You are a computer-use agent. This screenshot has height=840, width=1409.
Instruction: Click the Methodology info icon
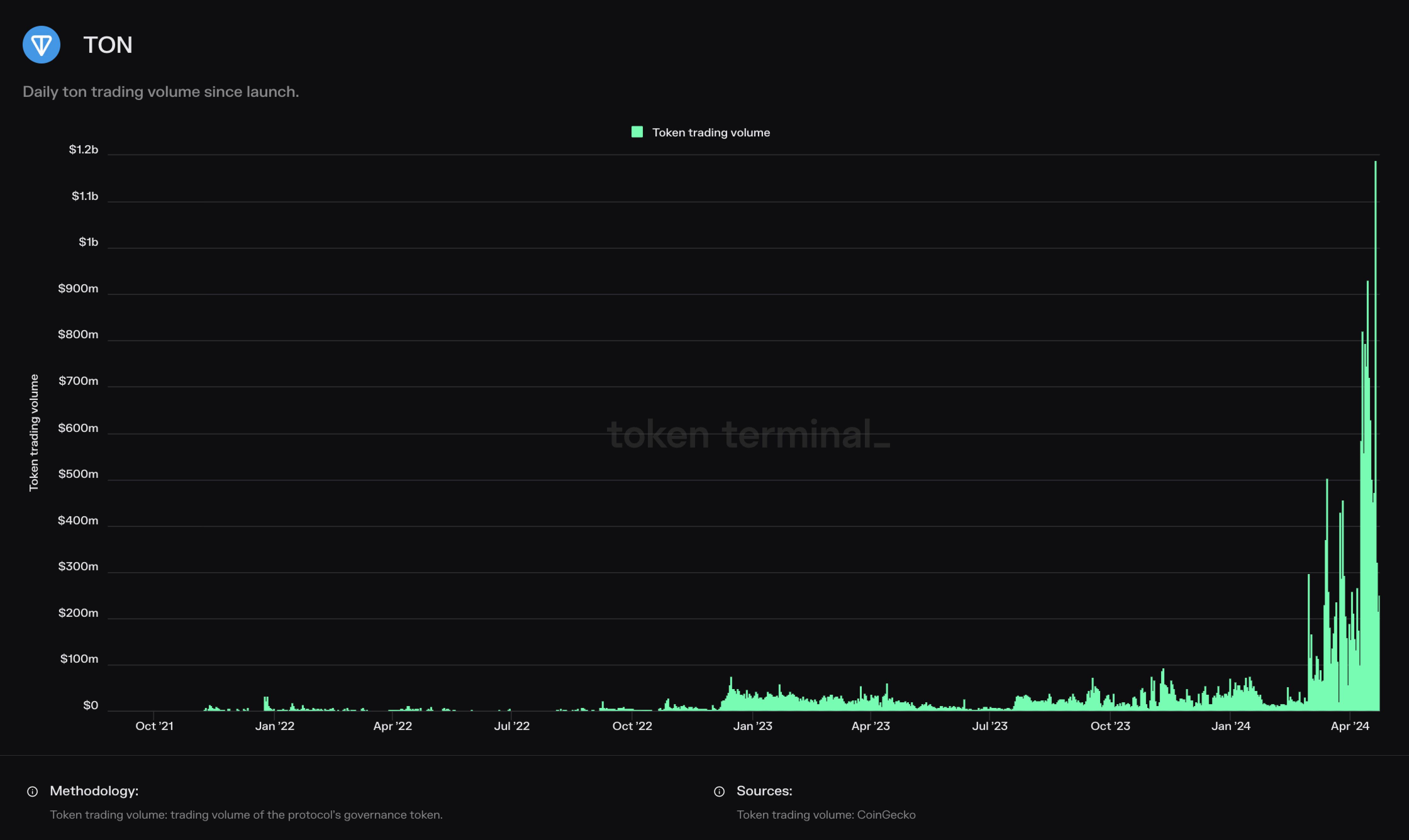(x=32, y=791)
